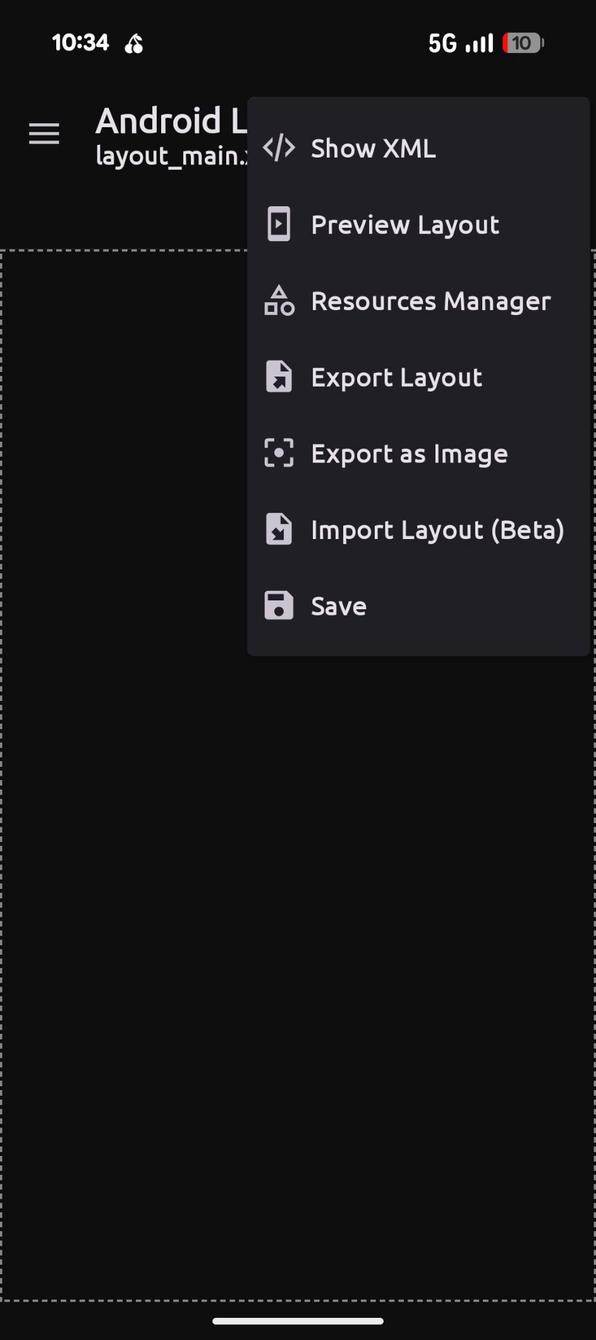Click the Preview Layout phone icon
Viewport: 596px width, 1340px height.
coord(278,224)
